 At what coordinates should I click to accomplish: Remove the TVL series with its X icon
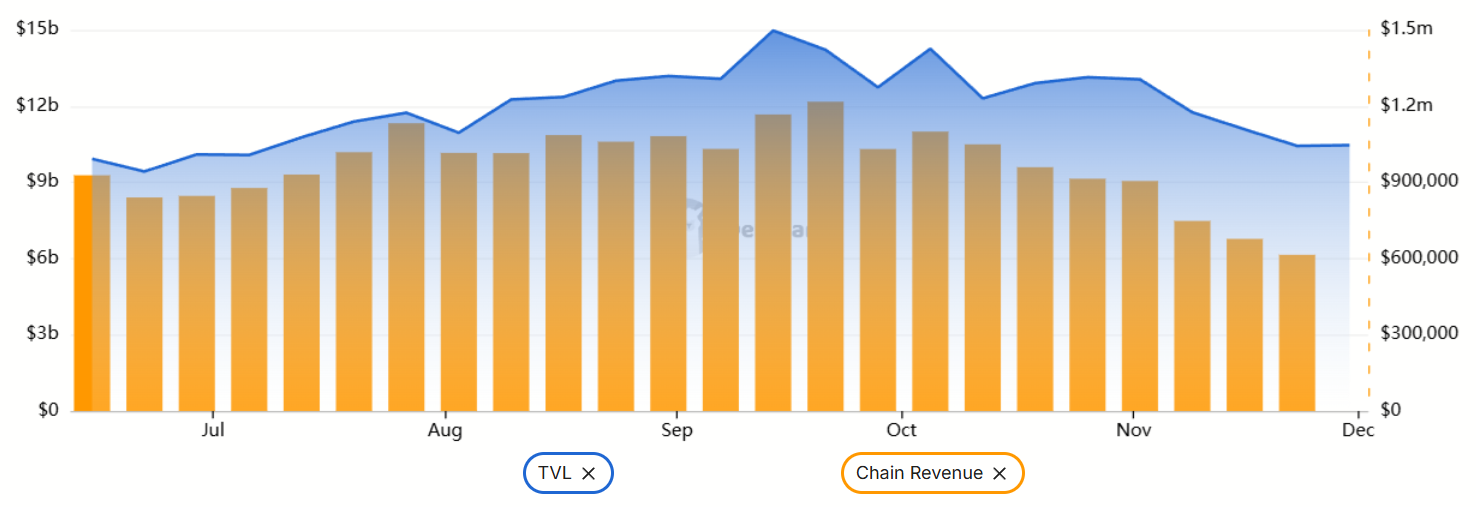click(589, 474)
